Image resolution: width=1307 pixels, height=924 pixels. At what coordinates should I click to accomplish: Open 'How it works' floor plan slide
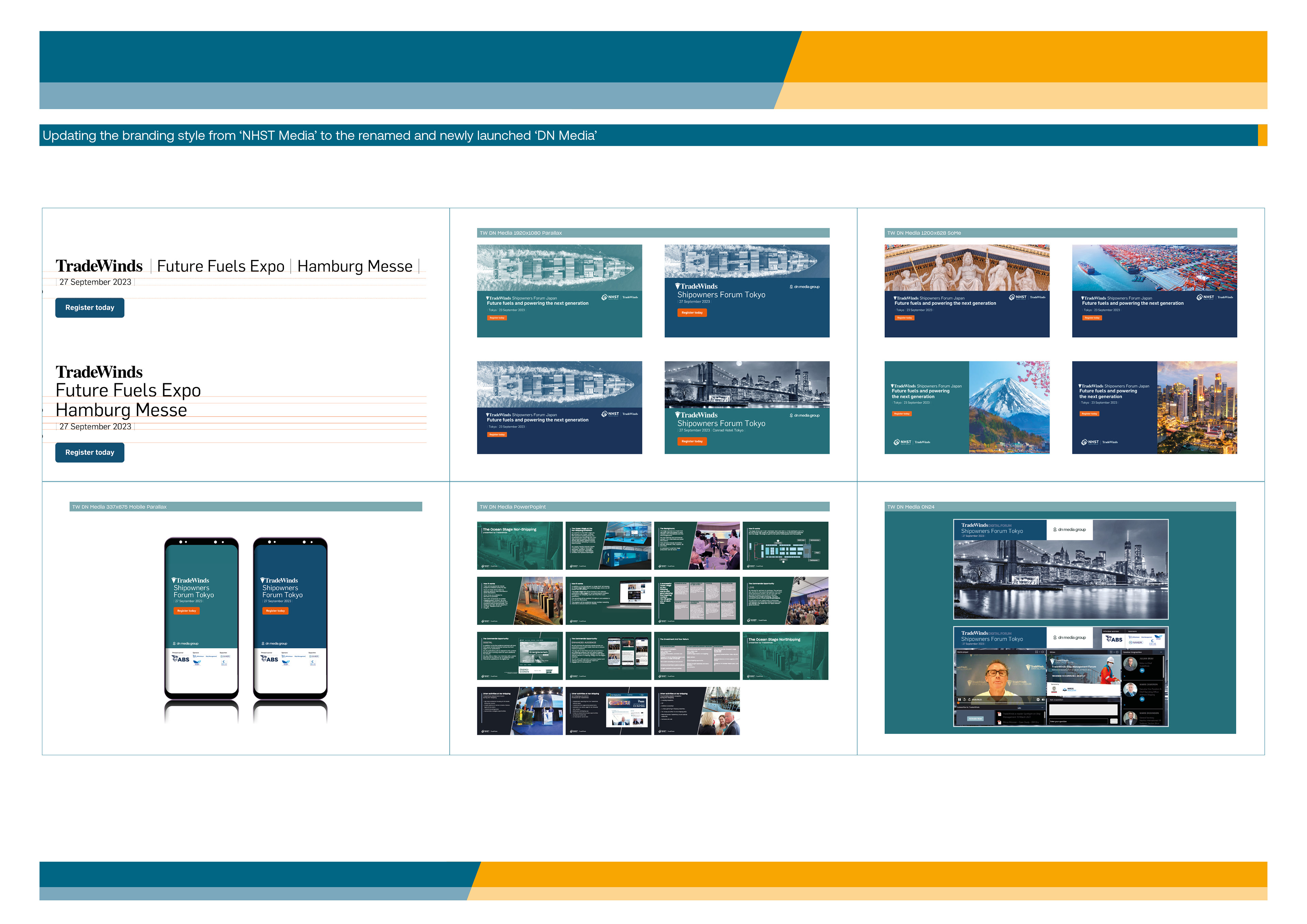click(x=786, y=546)
